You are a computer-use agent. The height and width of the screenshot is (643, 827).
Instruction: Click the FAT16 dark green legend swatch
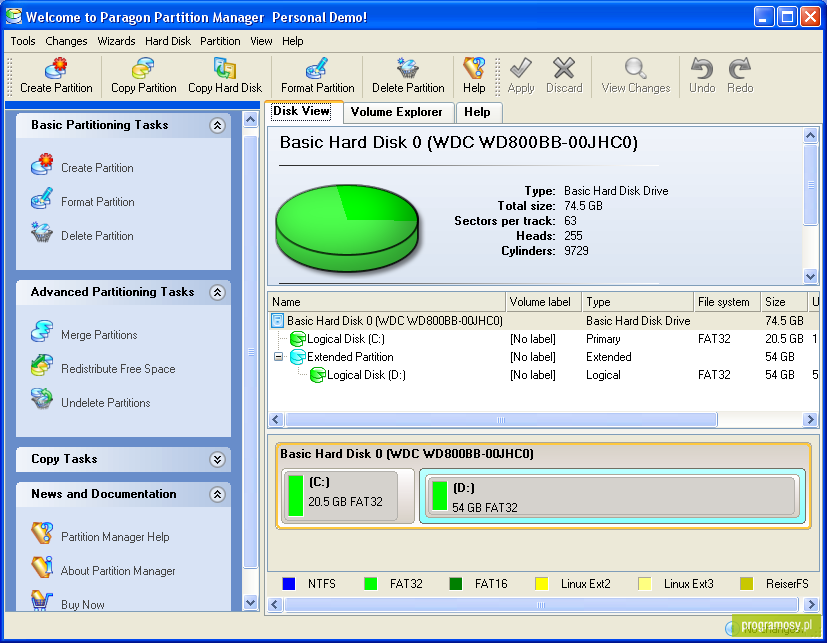pyautogui.click(x=455, y=584)
